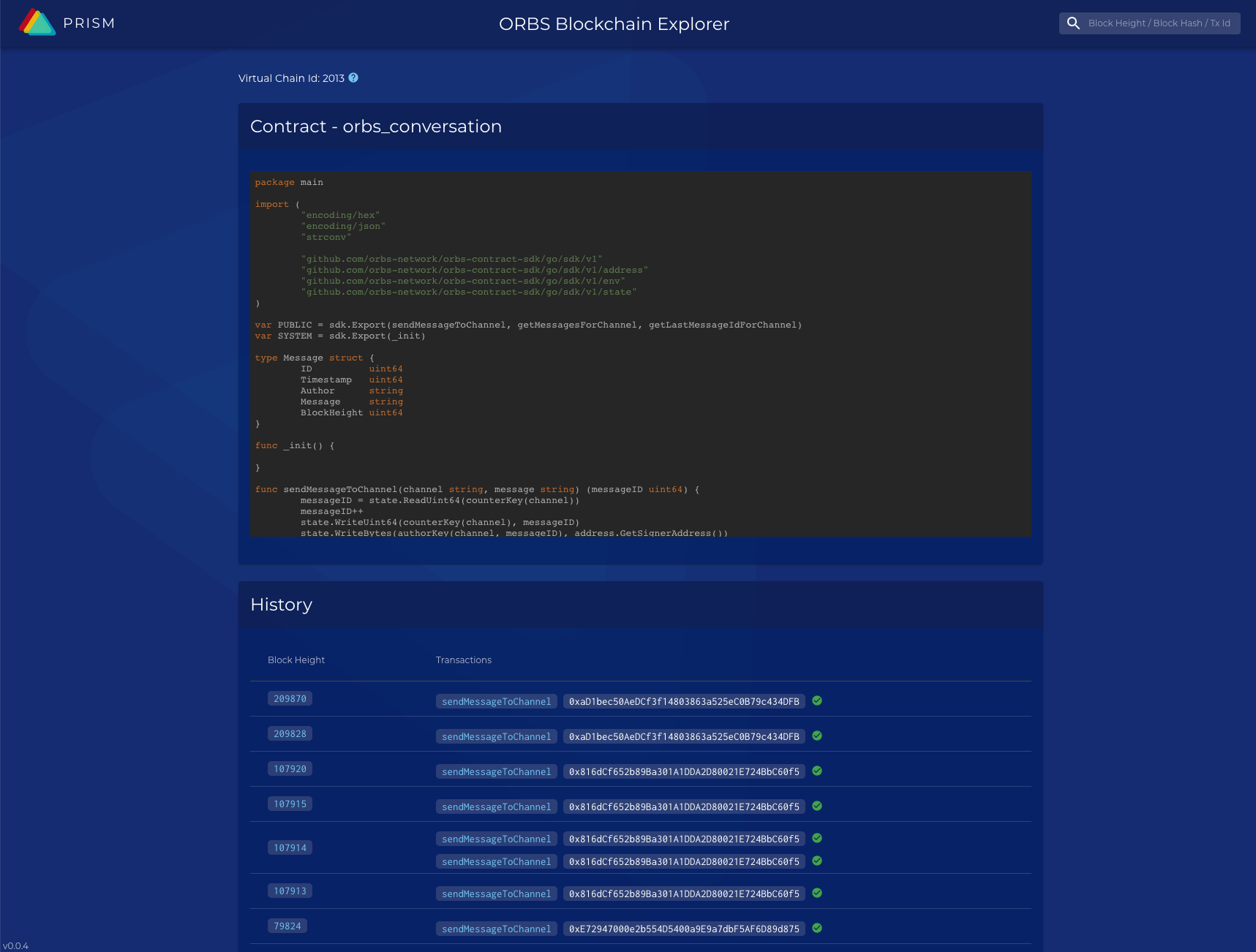This screenshot has height=952, width=1256.
Task: Open the Virtual Chain Id help icon
Action: [353, 78]
